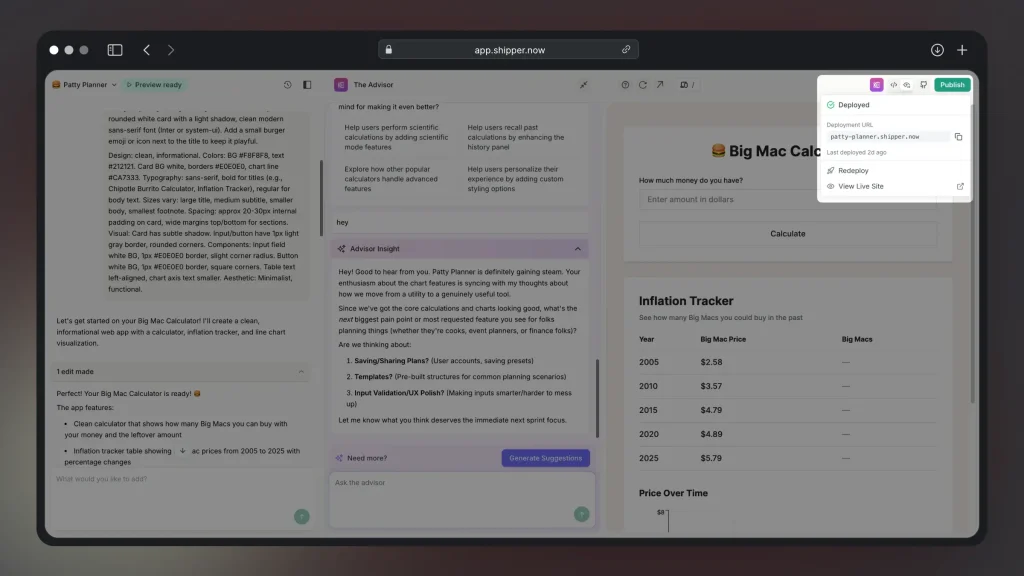Click Templates? list item
The height and width of the screenshot is (576, 1024).
(x=460, y=377)
